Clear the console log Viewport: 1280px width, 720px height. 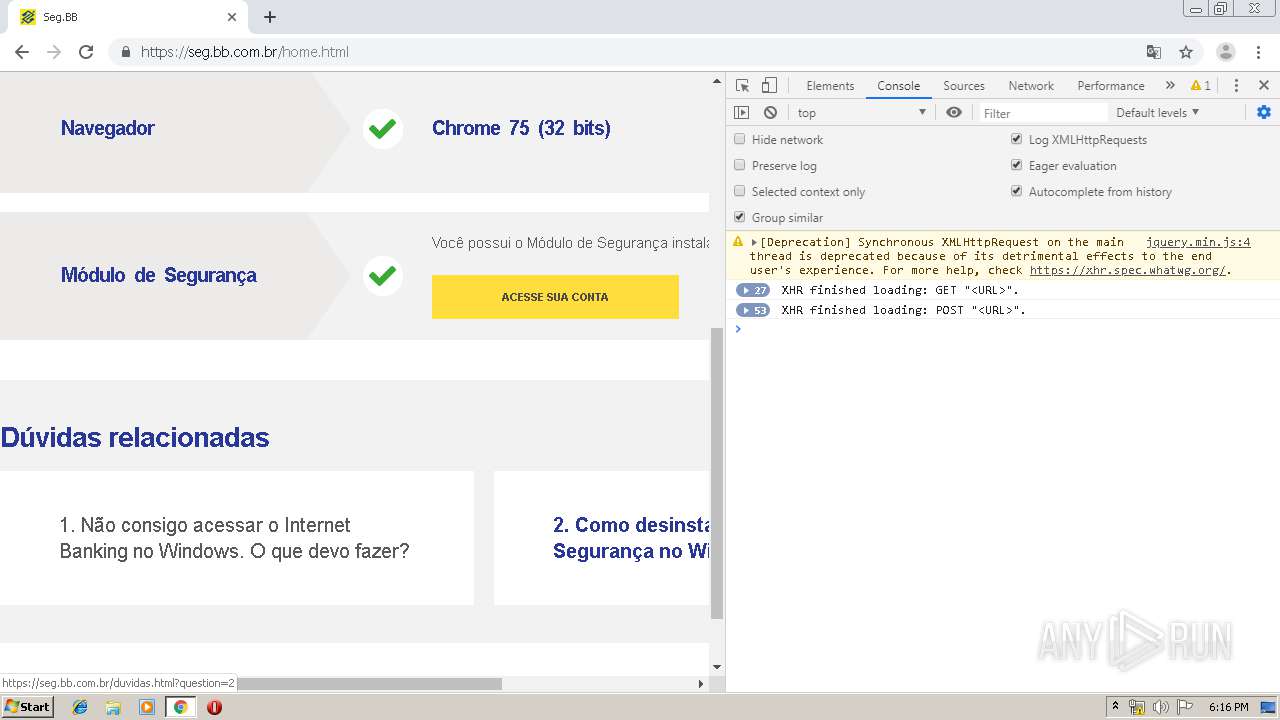[x=770, y=113]
